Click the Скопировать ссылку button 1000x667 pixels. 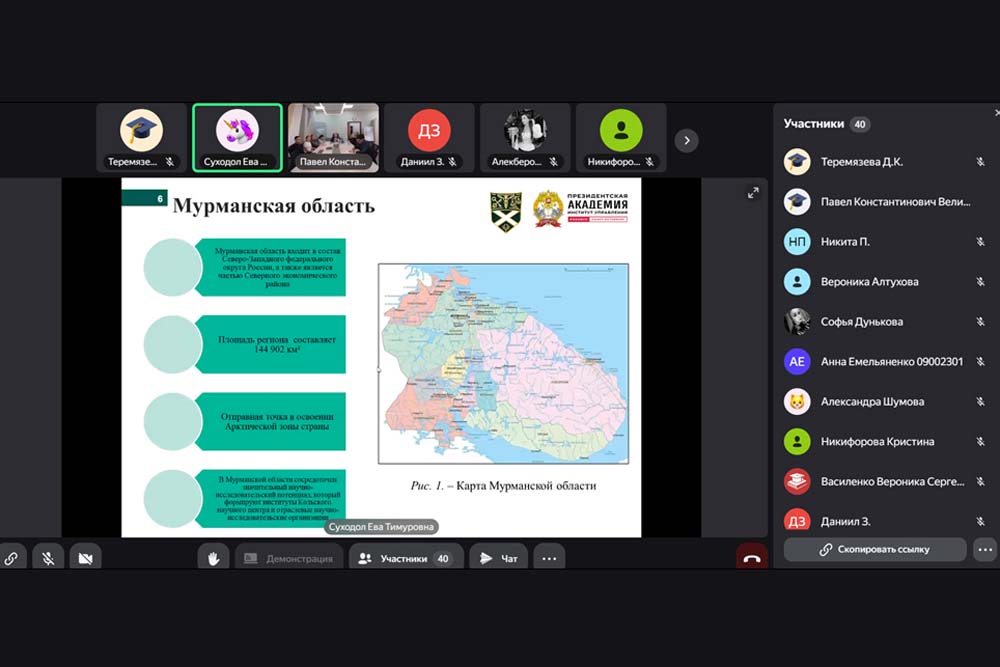874,549
